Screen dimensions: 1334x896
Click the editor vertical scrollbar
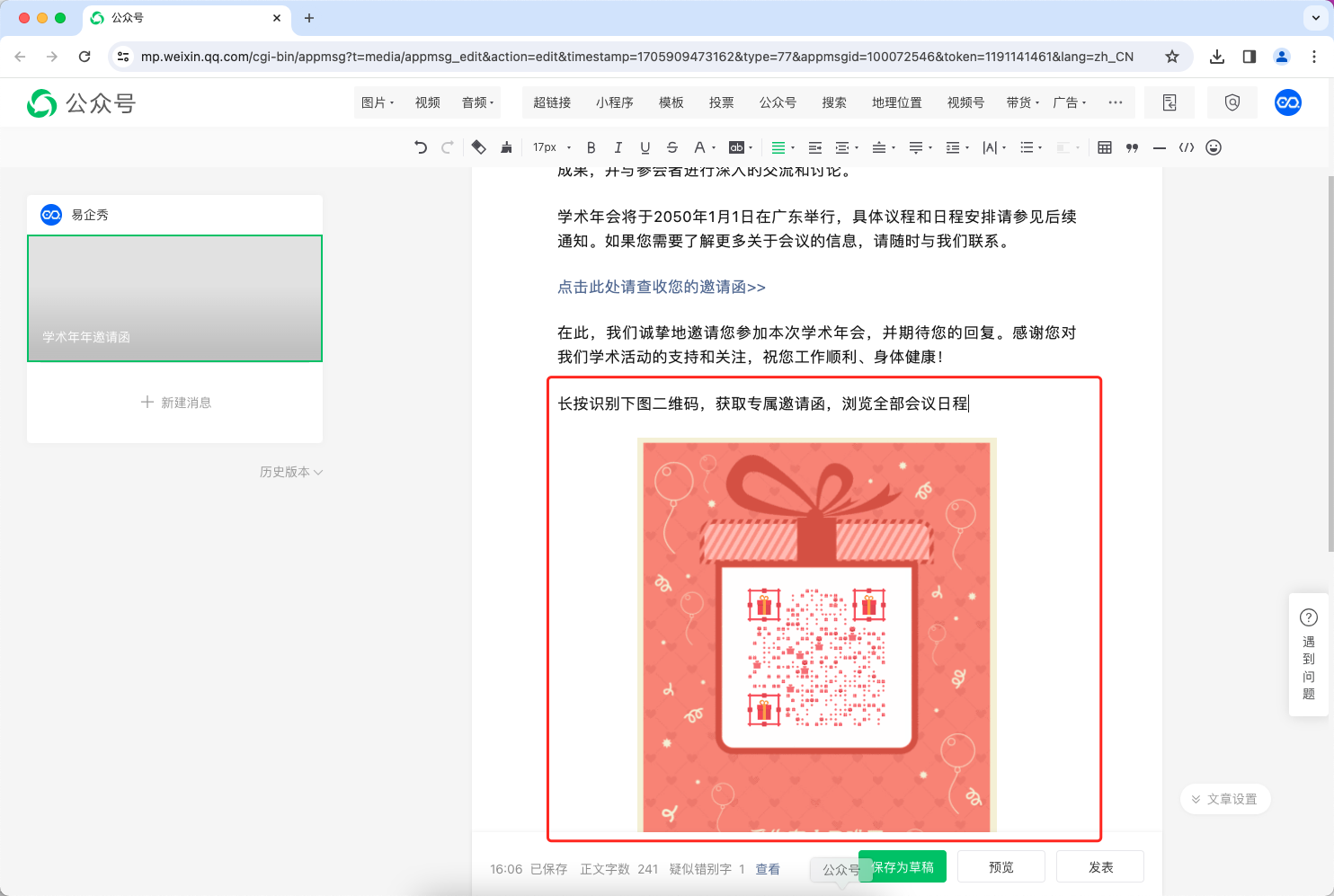coord(1330,363)
